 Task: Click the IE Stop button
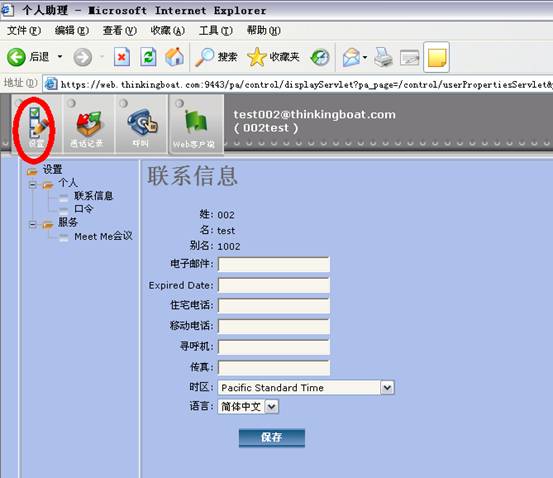coord(122,57)
